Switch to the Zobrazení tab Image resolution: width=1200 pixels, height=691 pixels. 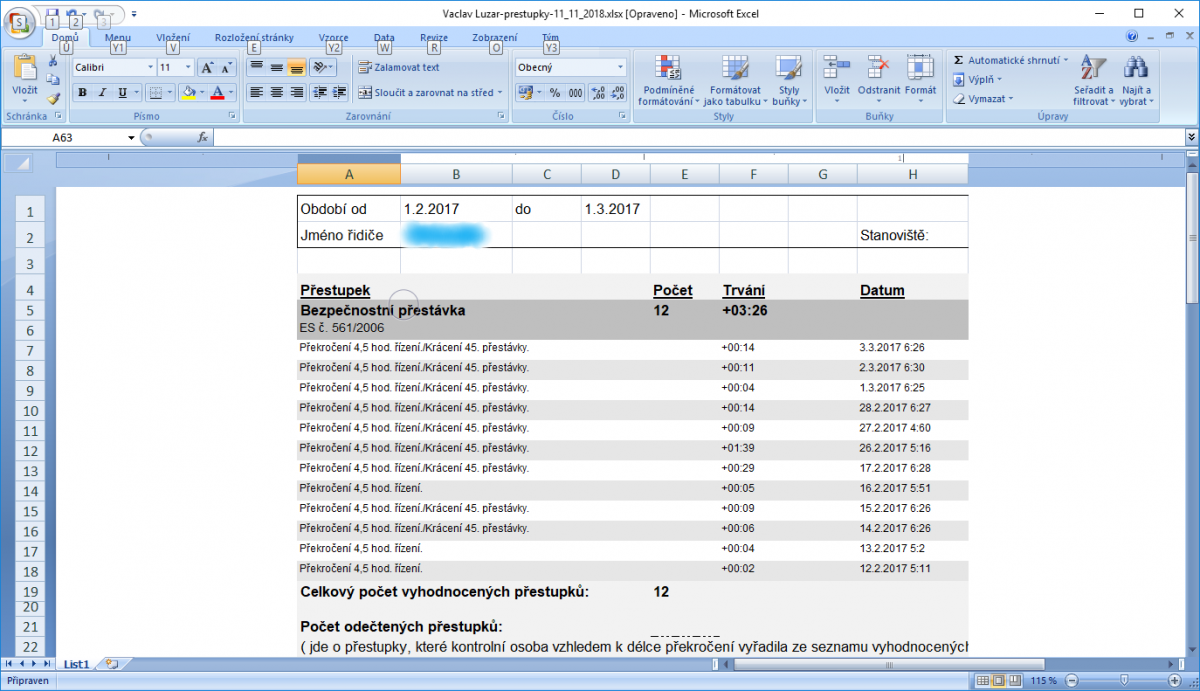(495, 37)
